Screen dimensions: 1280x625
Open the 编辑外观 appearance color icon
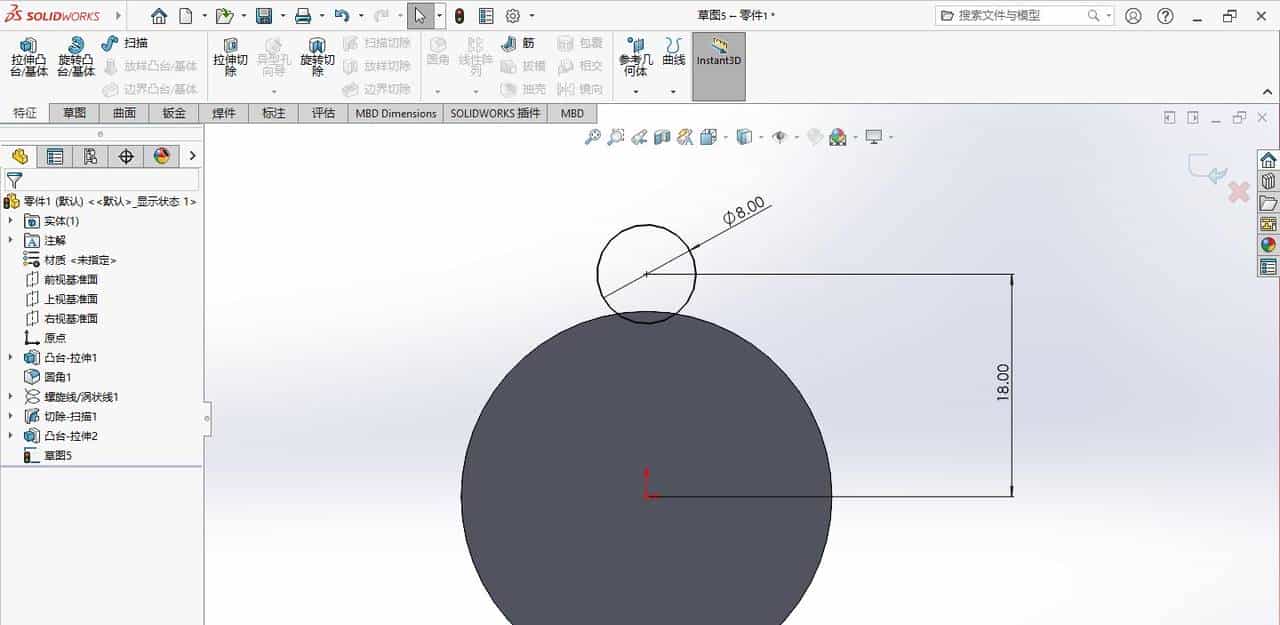click(838, 137)
